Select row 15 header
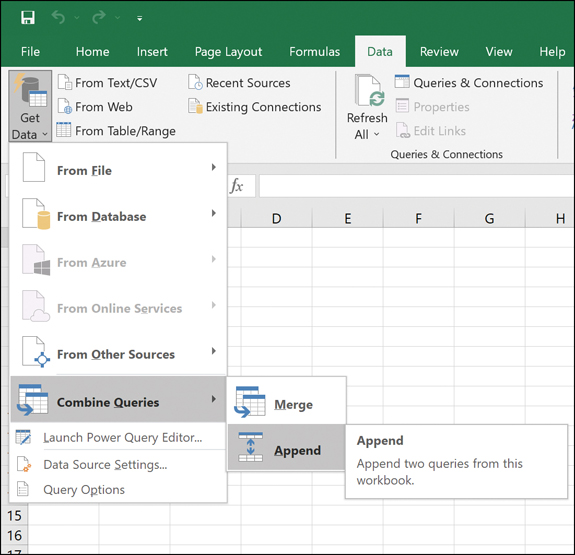This screenshot has width=575, height=555. tap(14, 515)
